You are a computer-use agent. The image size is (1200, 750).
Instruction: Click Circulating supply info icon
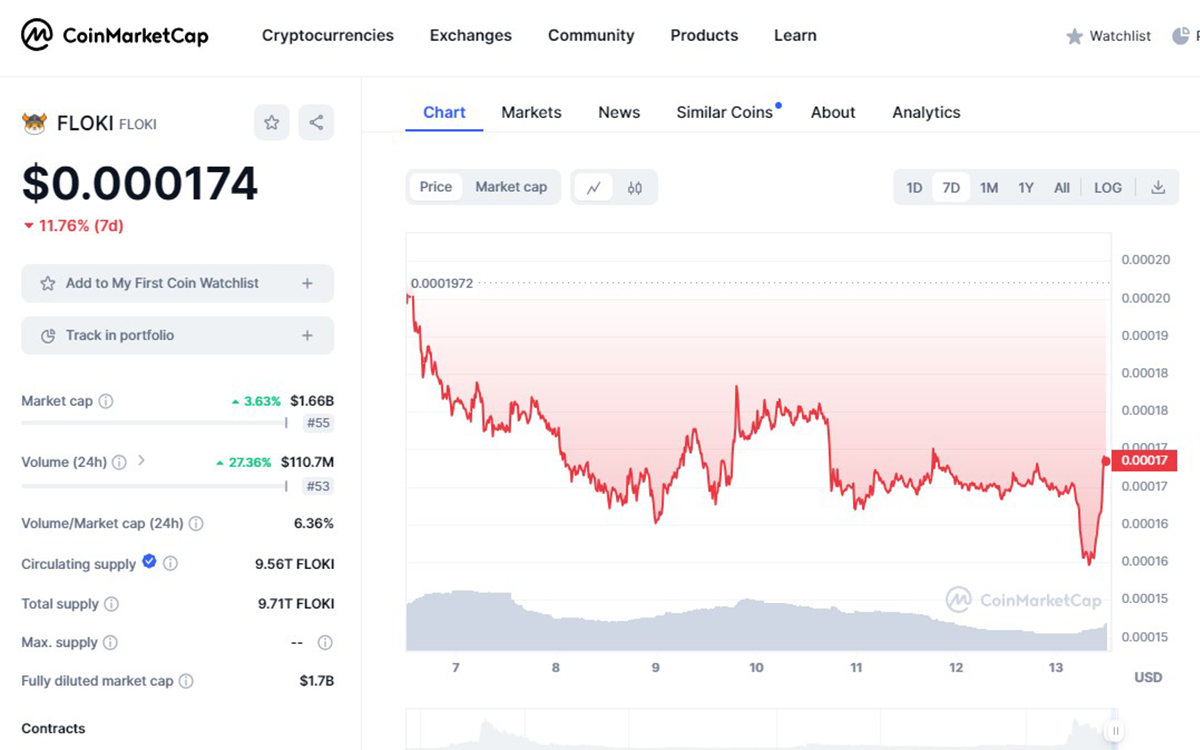(171, 564)
